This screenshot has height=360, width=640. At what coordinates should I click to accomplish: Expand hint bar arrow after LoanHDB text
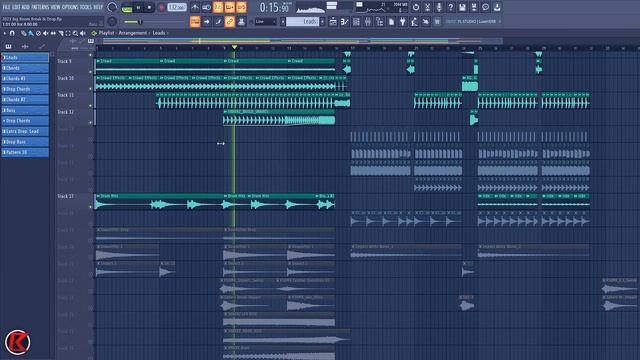pos(500,22)
